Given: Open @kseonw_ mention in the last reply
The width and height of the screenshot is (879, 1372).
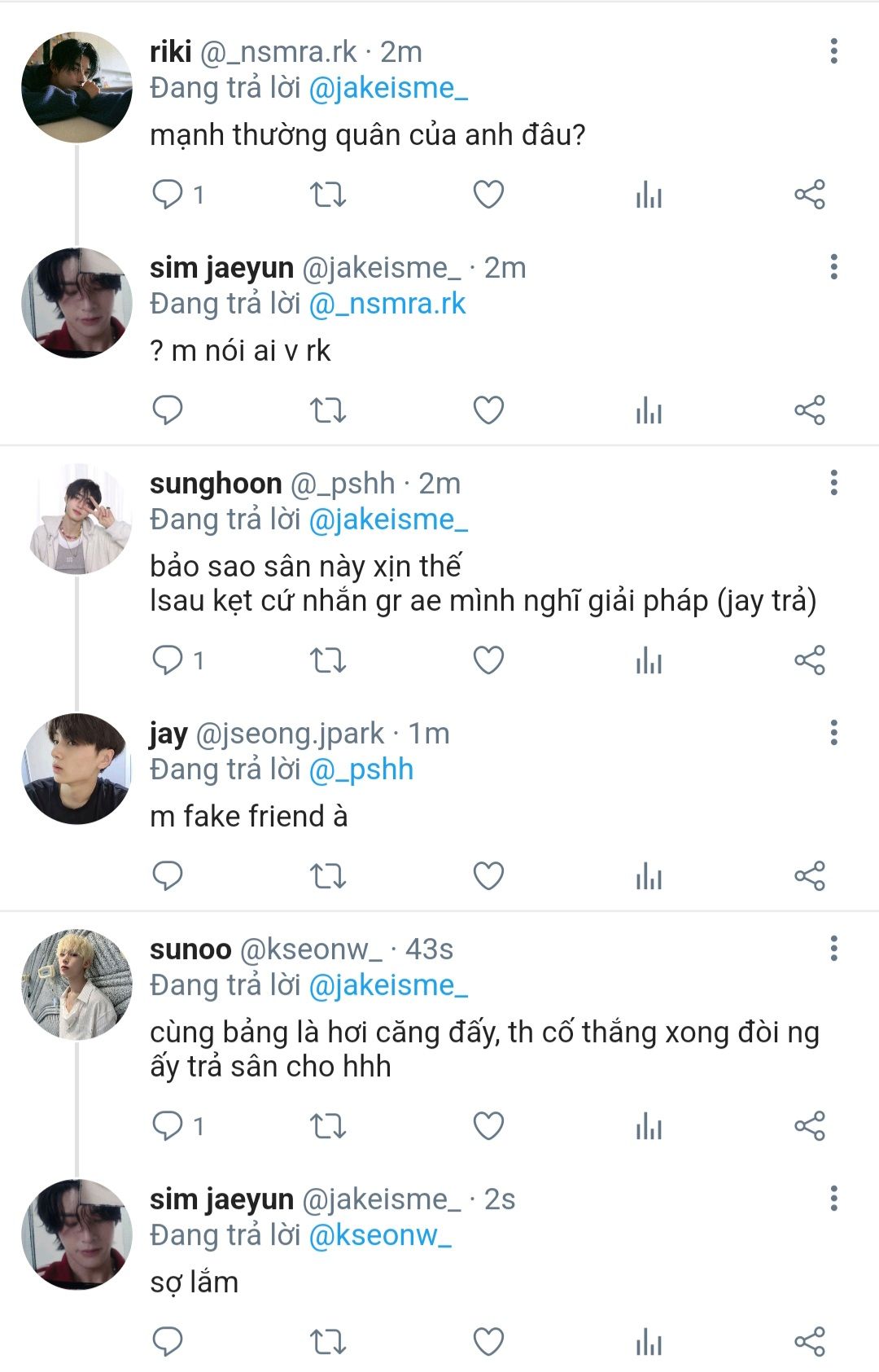Looking at the screenshot, I should (x=380, y=1235).
